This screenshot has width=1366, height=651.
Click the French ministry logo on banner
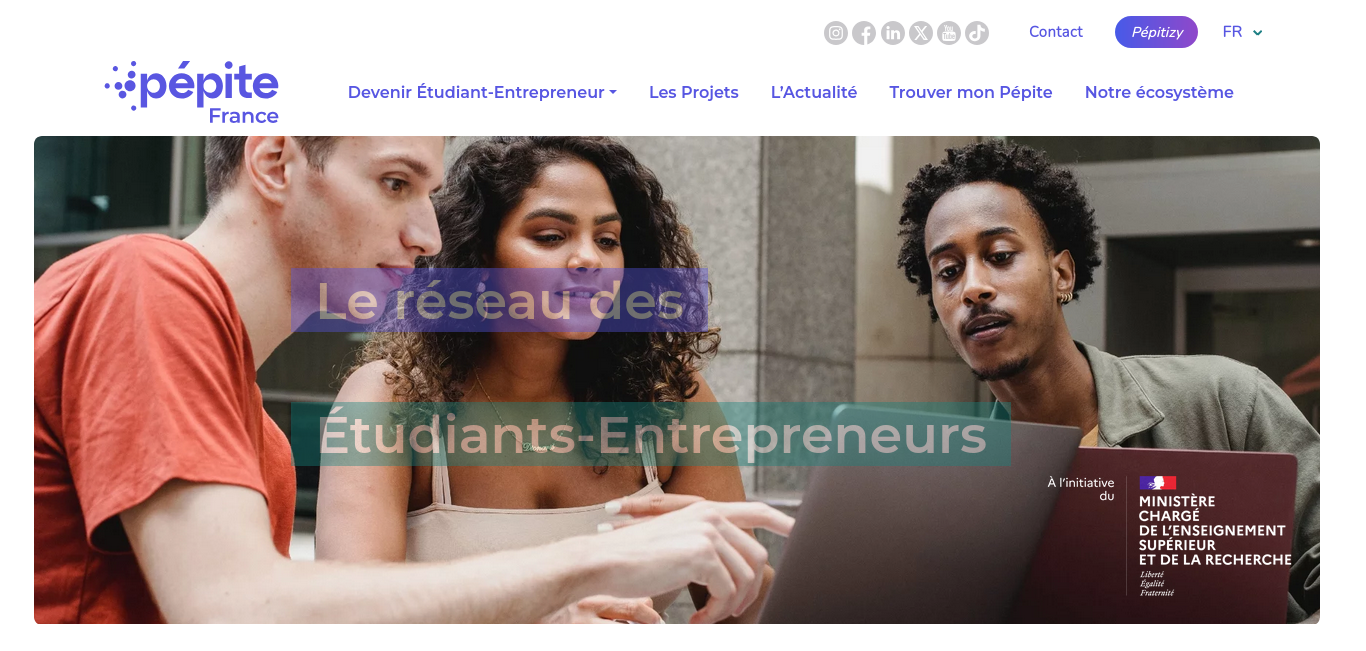(x=1170, y=536)
